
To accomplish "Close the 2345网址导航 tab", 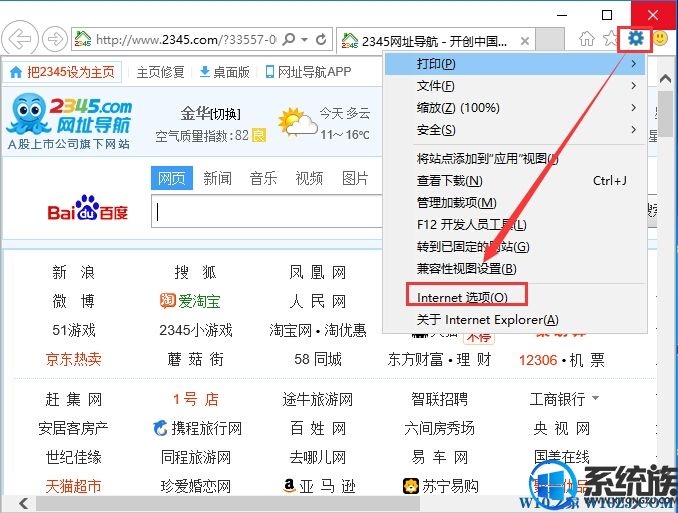I will point(524,42).
